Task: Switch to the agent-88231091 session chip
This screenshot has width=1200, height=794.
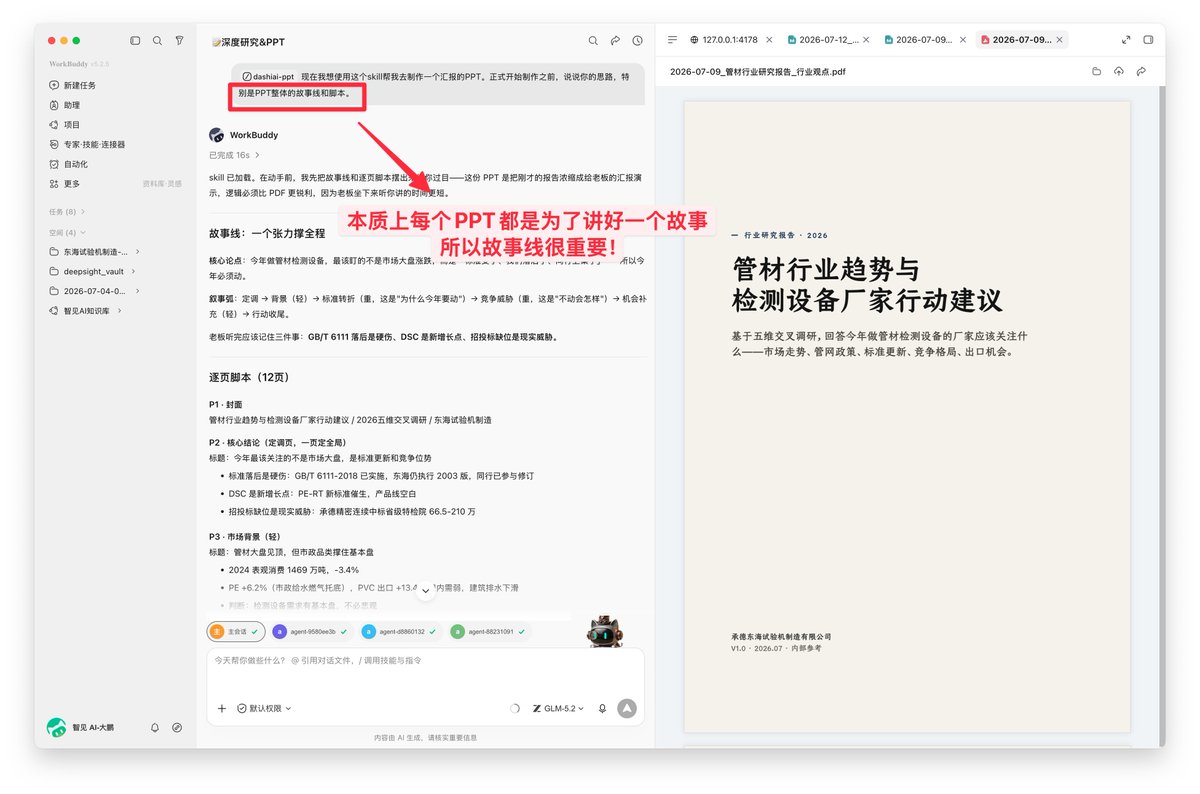Action: (488, 632)
